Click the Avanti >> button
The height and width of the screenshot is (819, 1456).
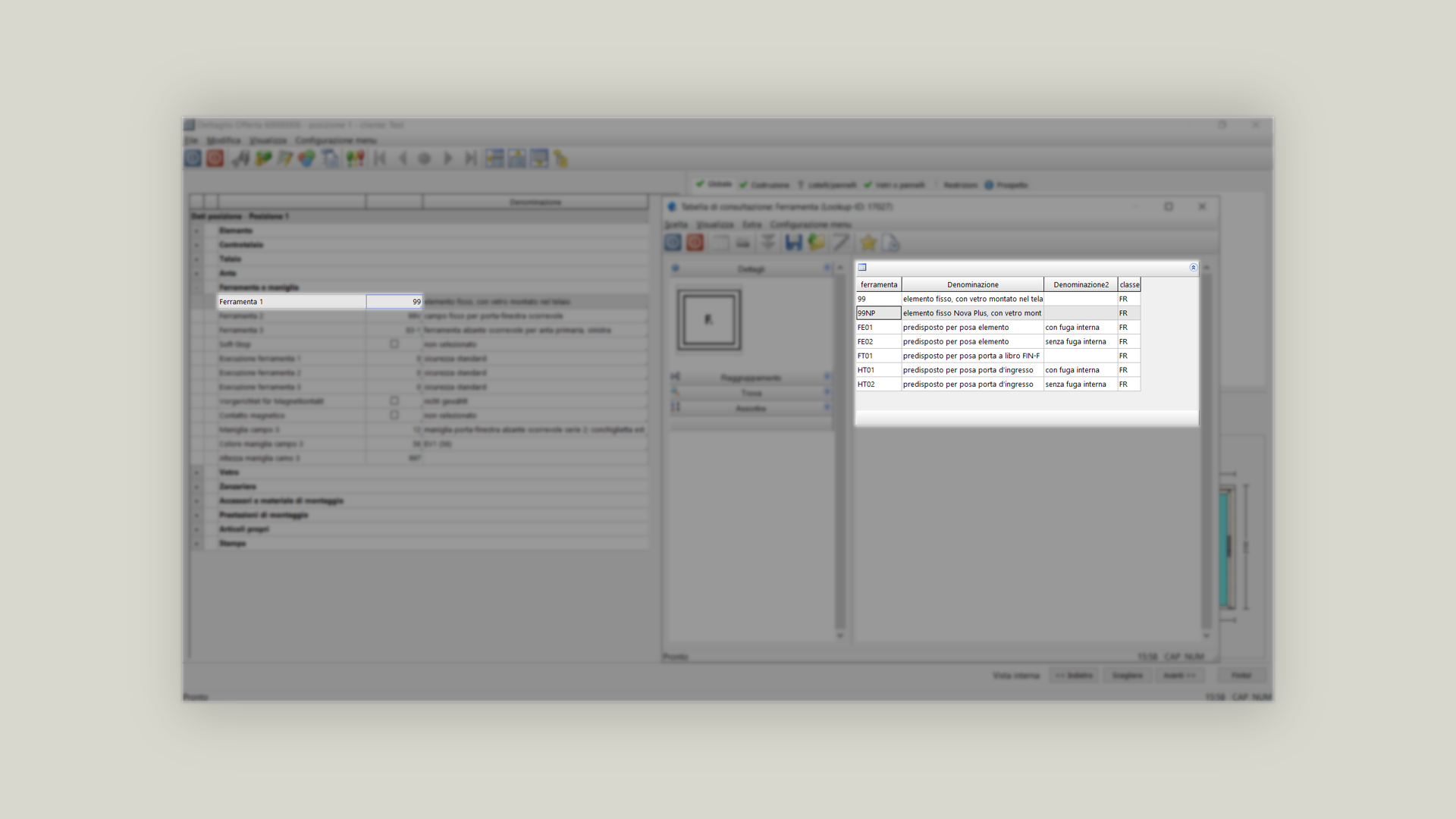(x=1179, y=676)
